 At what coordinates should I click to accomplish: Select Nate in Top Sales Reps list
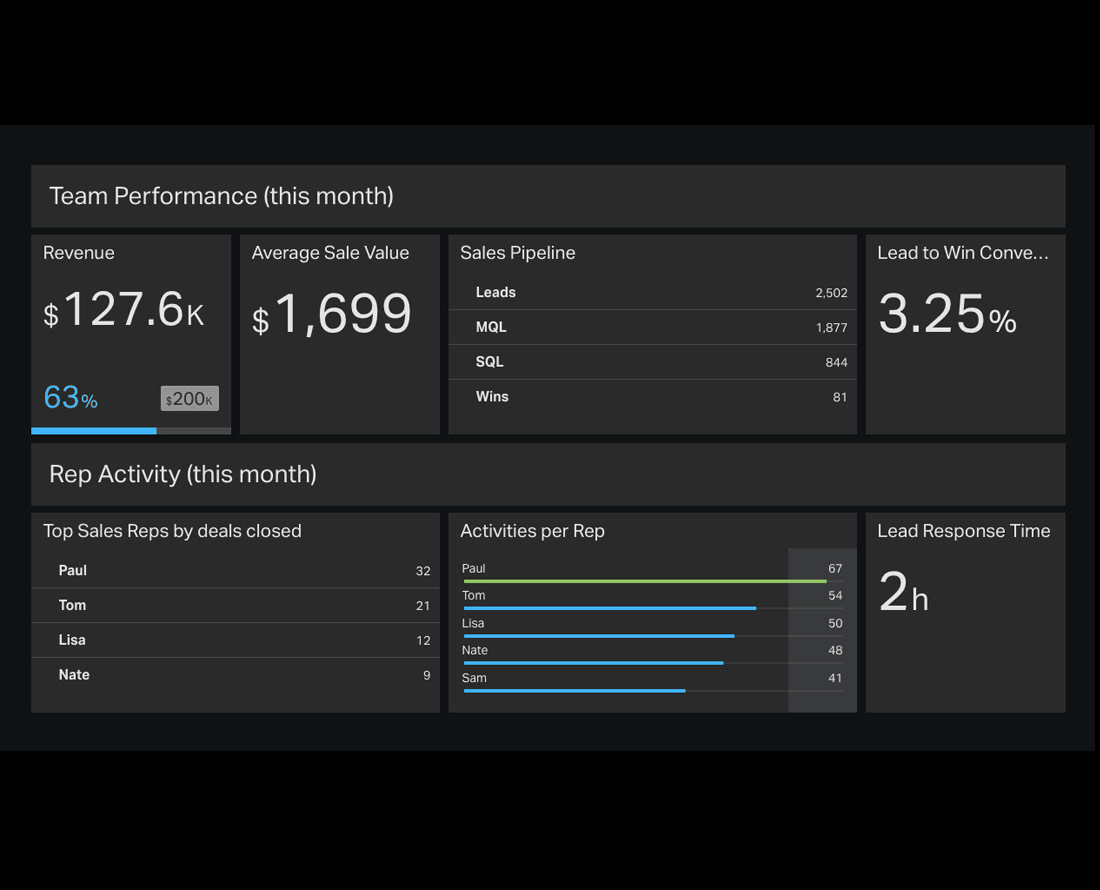(x=235, y=675)
